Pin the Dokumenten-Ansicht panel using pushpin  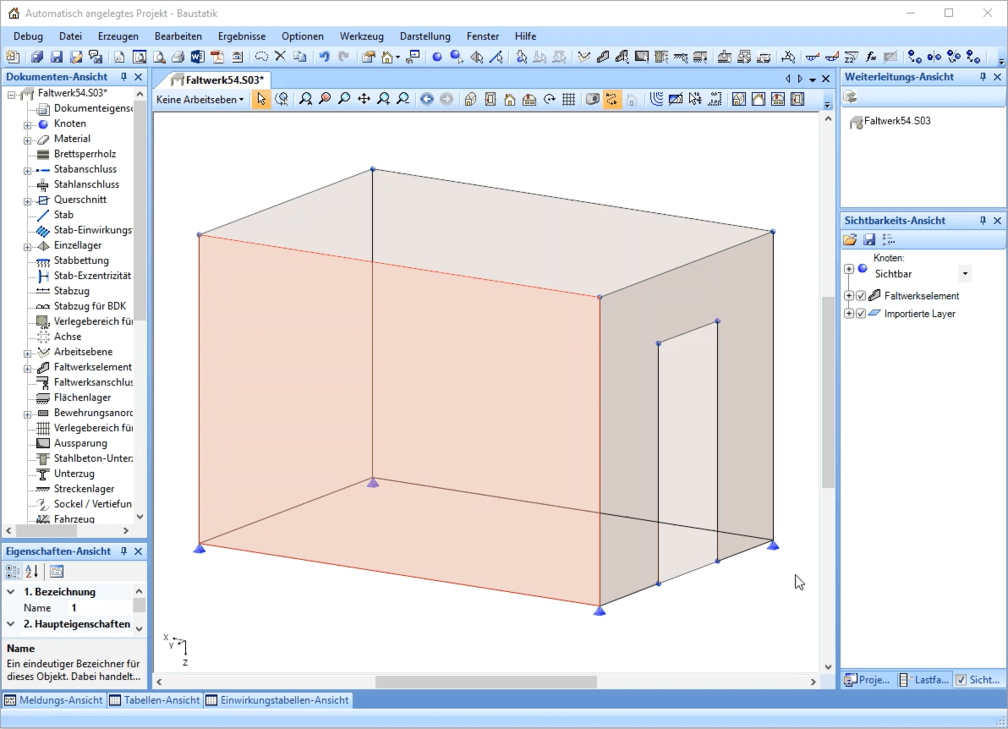click(124, 77)
